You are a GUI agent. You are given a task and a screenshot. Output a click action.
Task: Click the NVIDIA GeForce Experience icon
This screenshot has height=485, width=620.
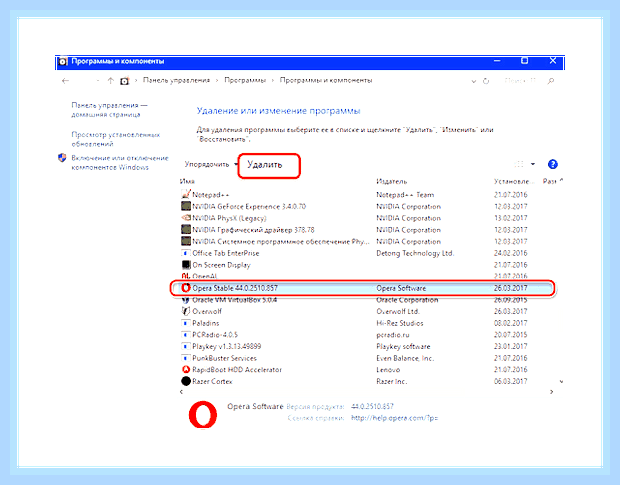coord(185,206)
